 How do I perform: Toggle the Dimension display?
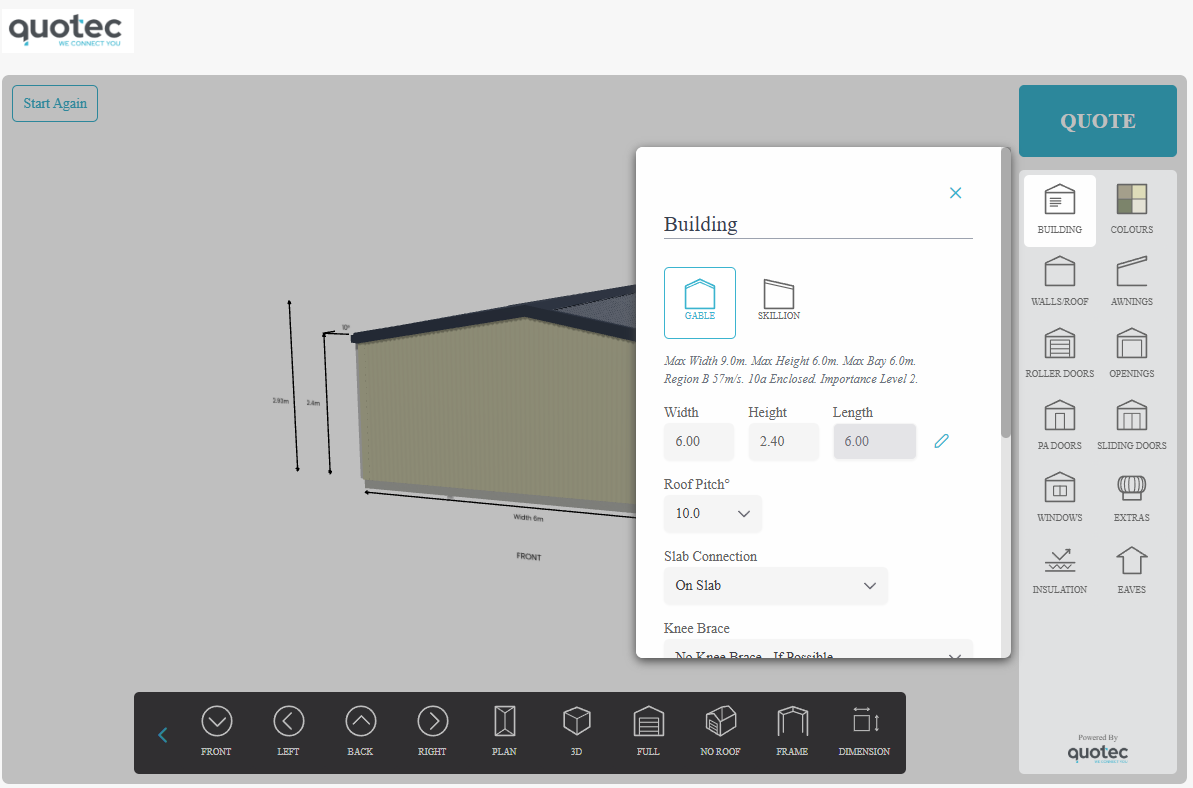pos(864,732)
